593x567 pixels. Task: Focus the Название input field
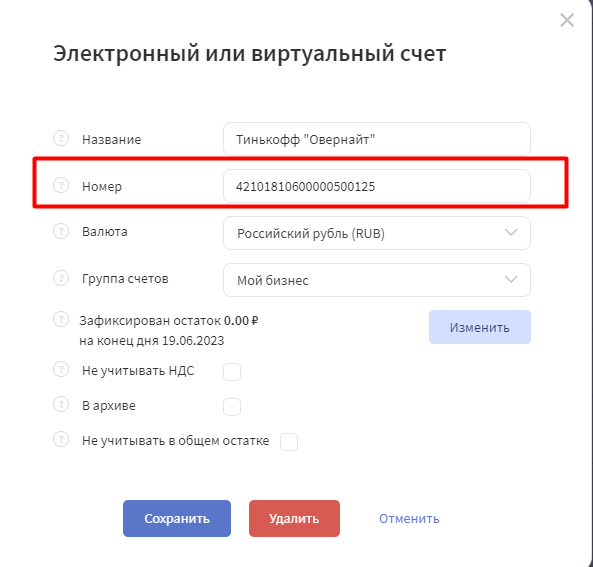(x=377, y=139)
